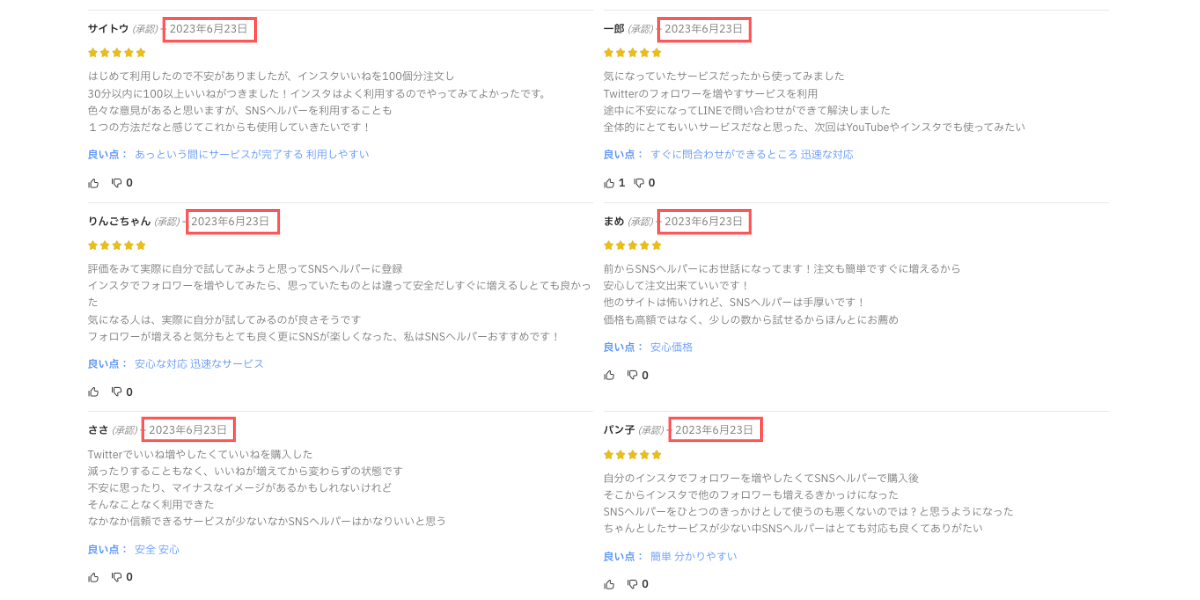Upvote 一郎's review thumbs up icon
Viewport: 1200px width, 600px height.
click(x=609, y=183)
